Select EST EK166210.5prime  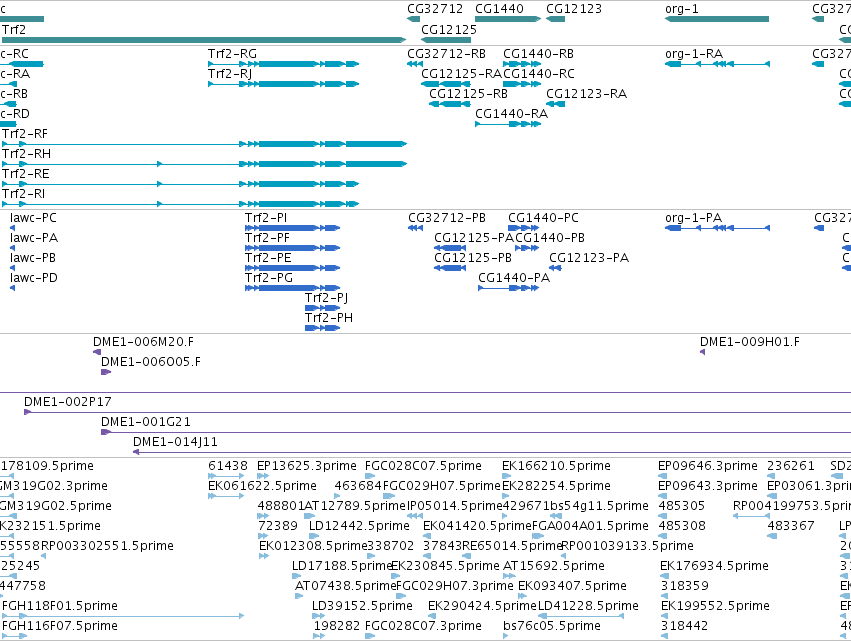point(507,476)
